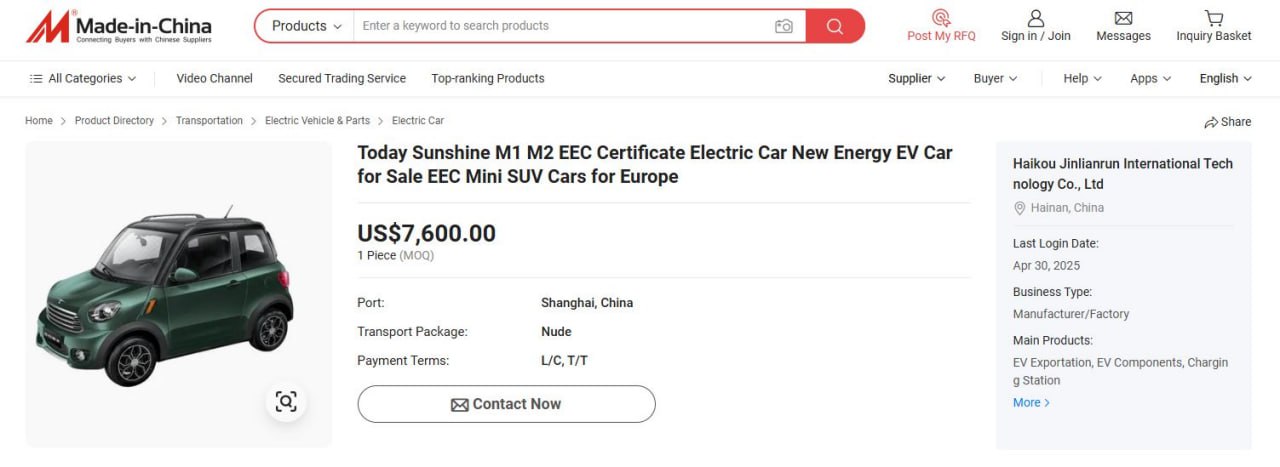
Task: Expand the Supplier dropdown
Action: [x=916, y=78]
